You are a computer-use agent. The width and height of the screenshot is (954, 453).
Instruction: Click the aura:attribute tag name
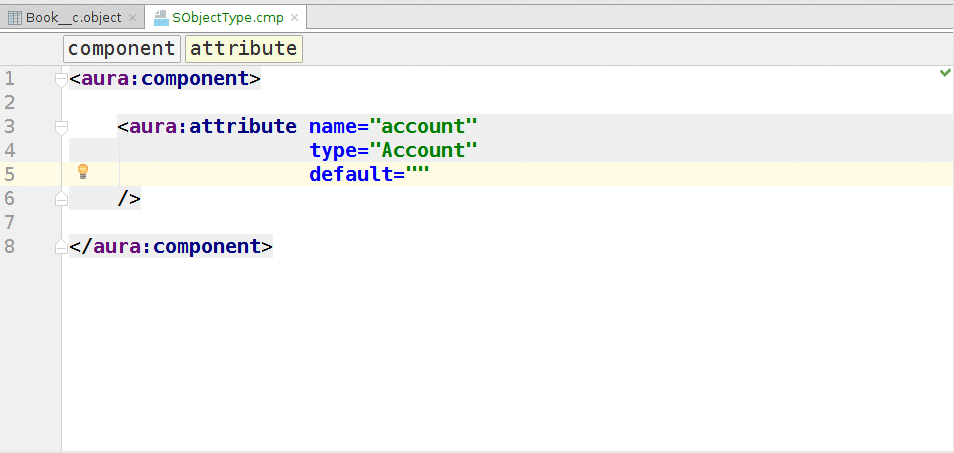click(x=212, y=126)
